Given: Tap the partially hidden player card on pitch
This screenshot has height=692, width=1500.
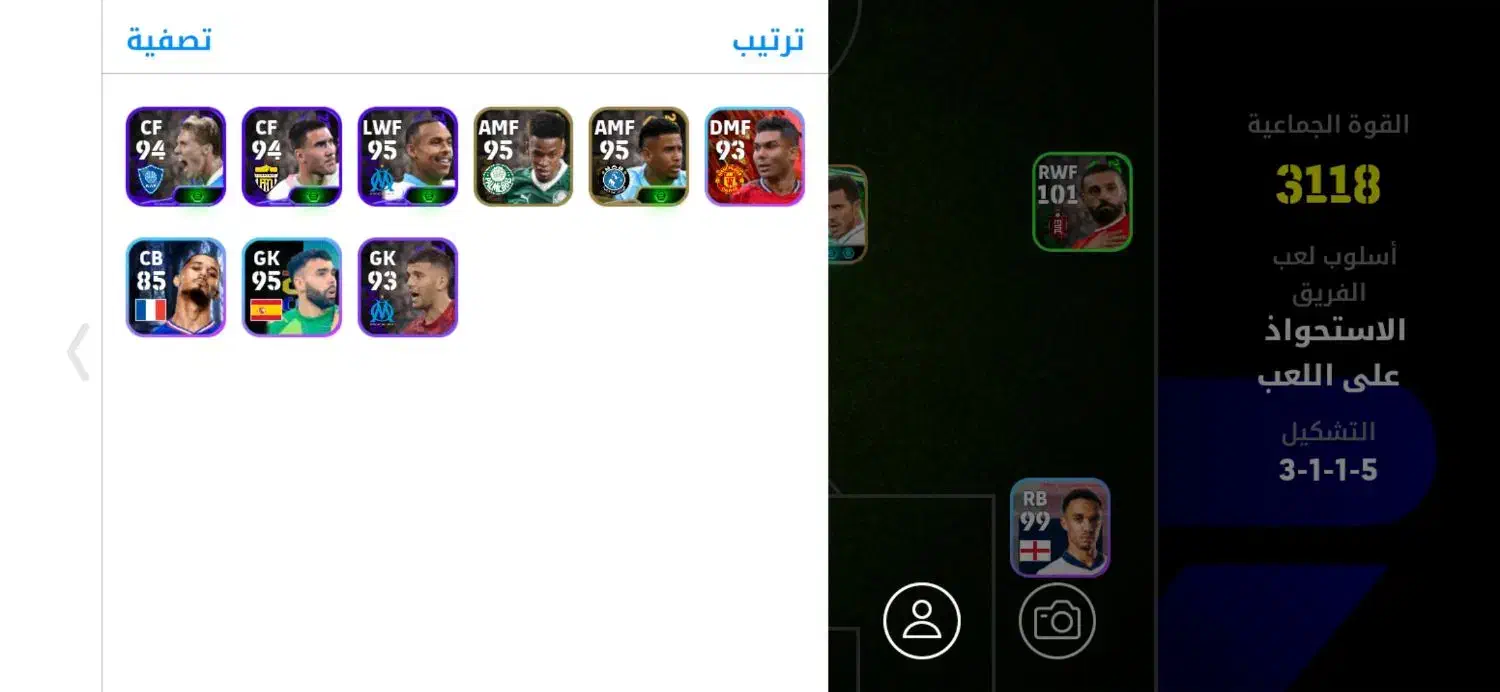Looking at the screenshot, I should 848,214.
